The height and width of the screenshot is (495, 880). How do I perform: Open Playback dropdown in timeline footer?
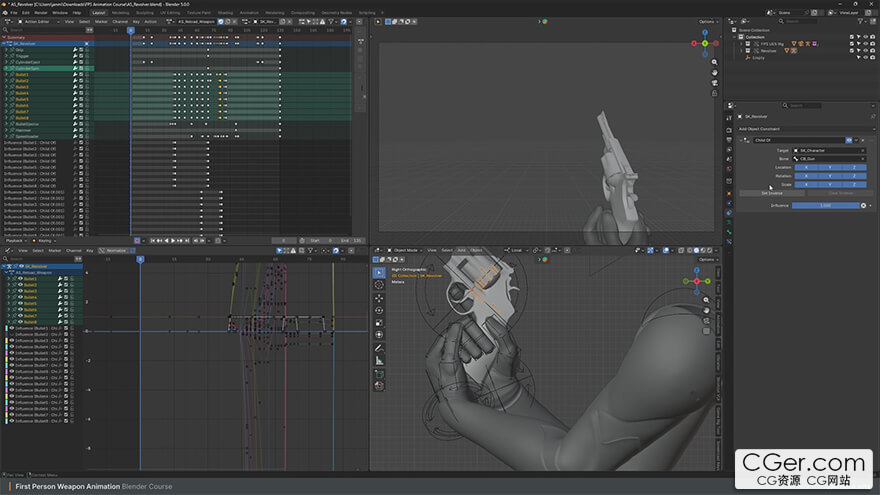coord(16,241)
